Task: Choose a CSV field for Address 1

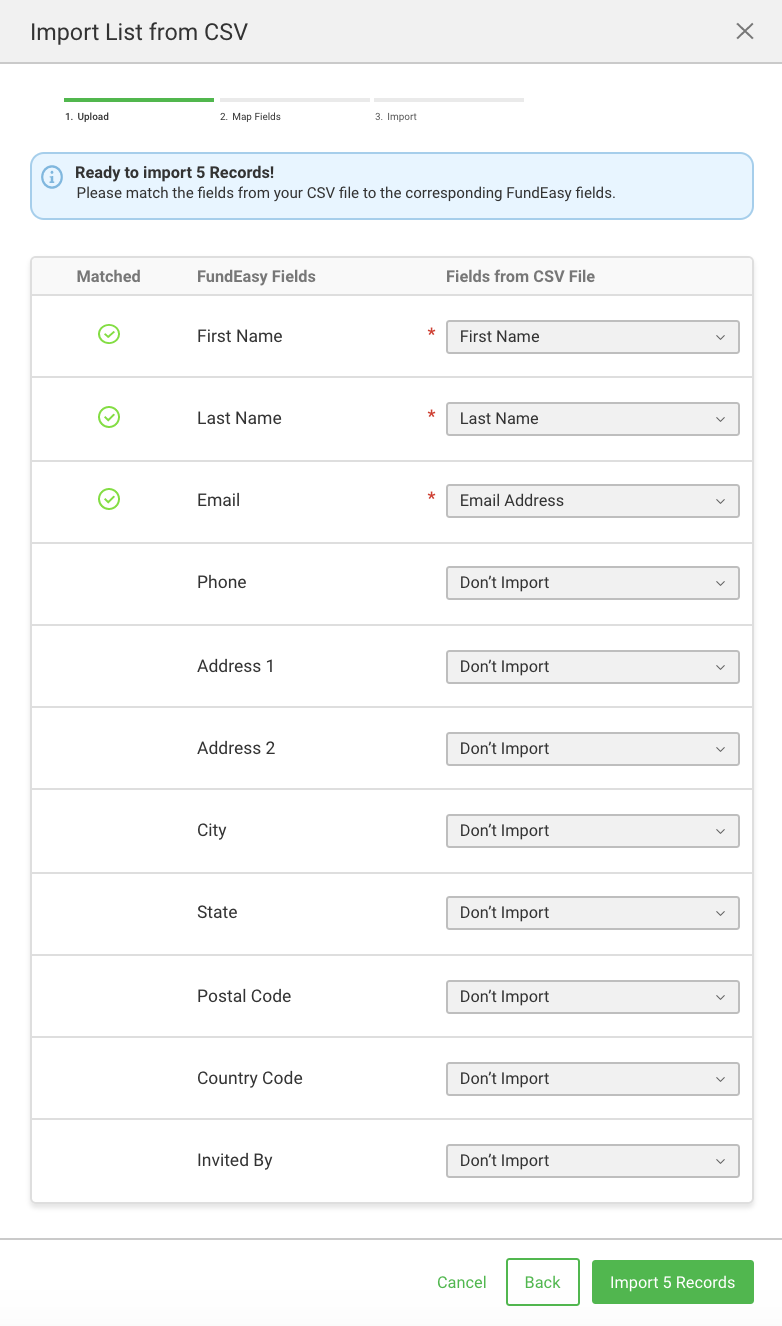Action: click(592, 667)
